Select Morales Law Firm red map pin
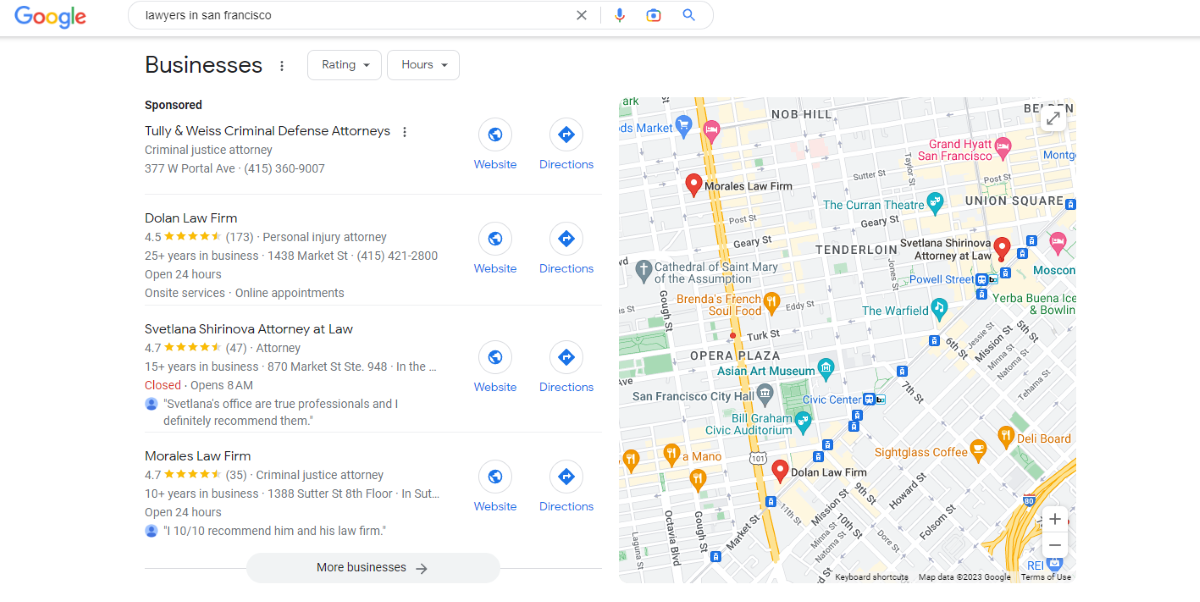 tap(693, 185)
